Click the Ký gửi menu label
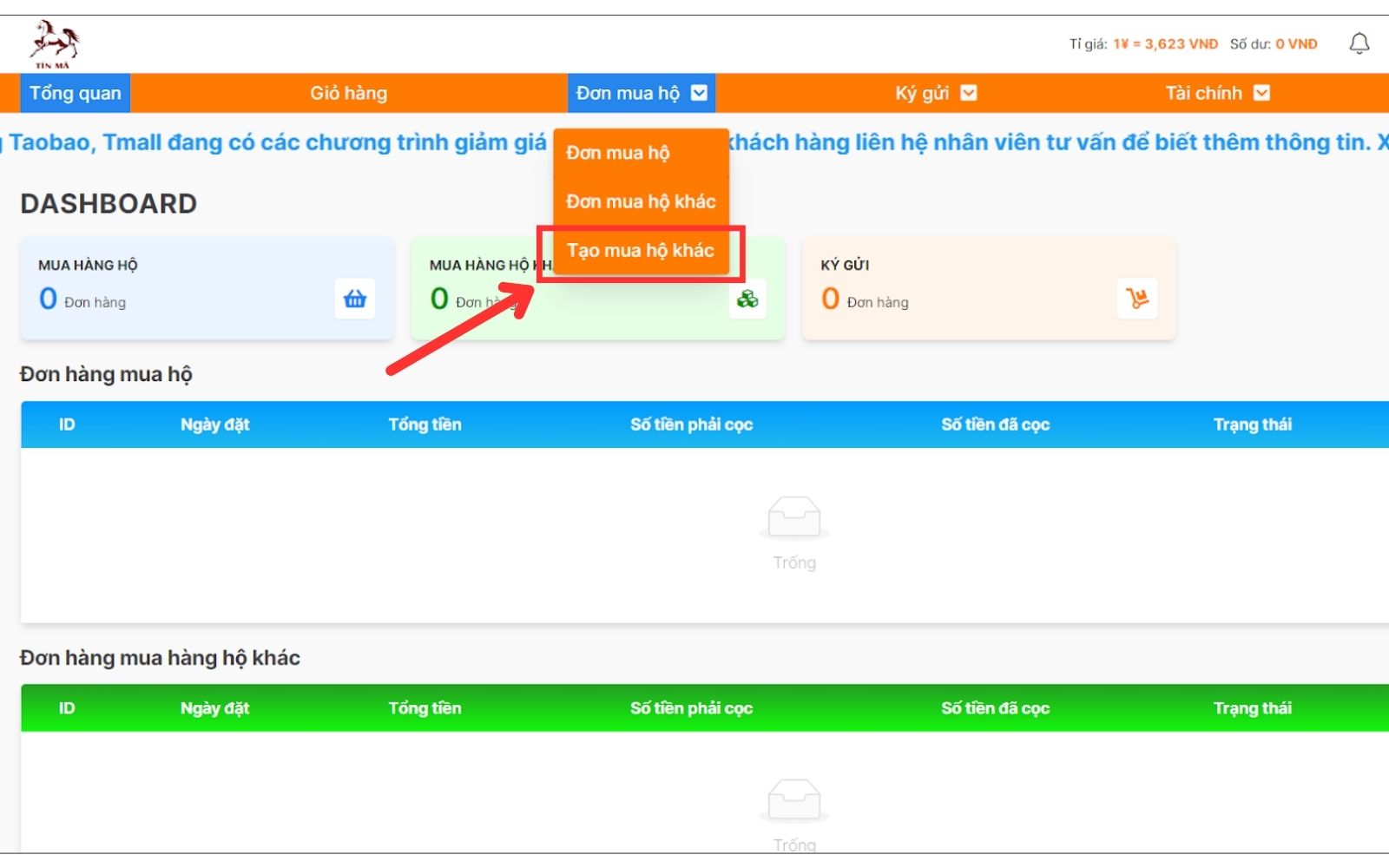Screen dimensions: 1389x868 [922, 93]
